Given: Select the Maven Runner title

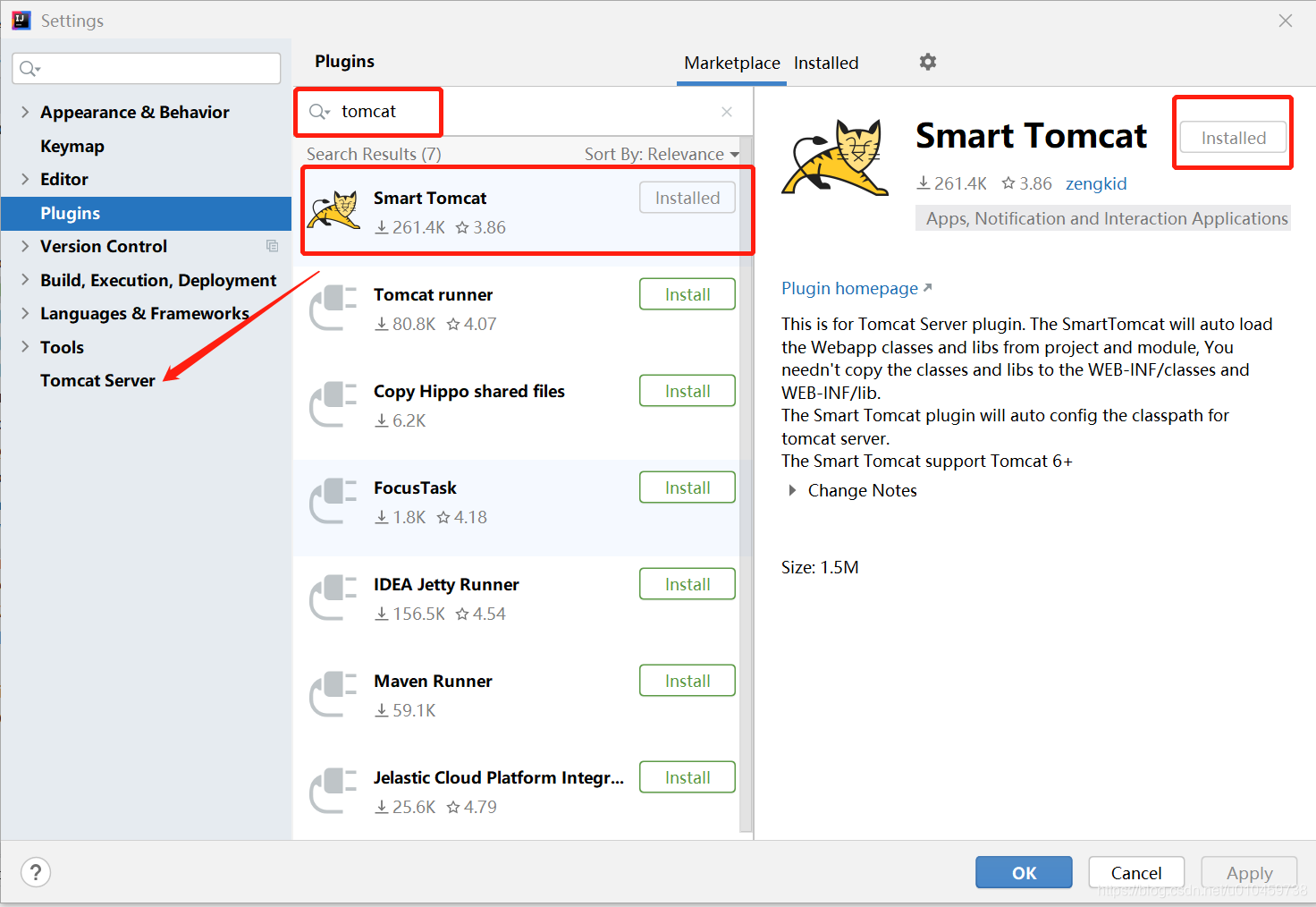Looking at the screenshot, I should [433, 681].
